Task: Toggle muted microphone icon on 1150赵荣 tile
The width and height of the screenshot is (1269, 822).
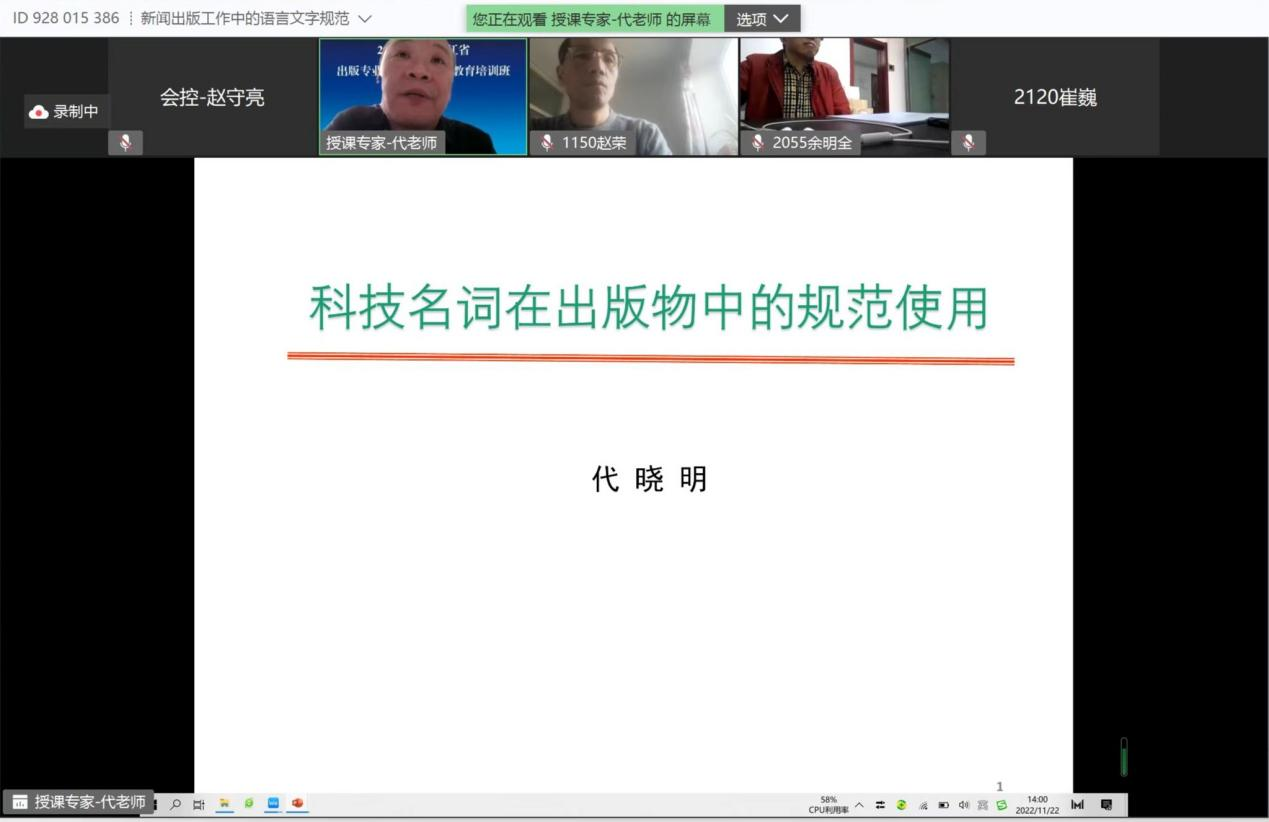Action: point(547,143)
